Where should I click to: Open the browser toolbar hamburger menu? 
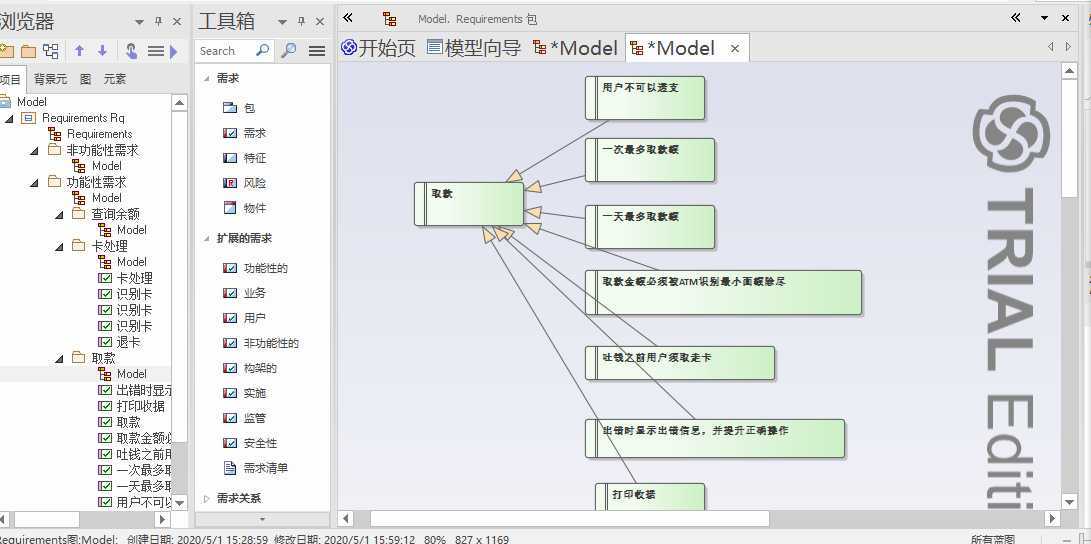(x=156, y=51)
